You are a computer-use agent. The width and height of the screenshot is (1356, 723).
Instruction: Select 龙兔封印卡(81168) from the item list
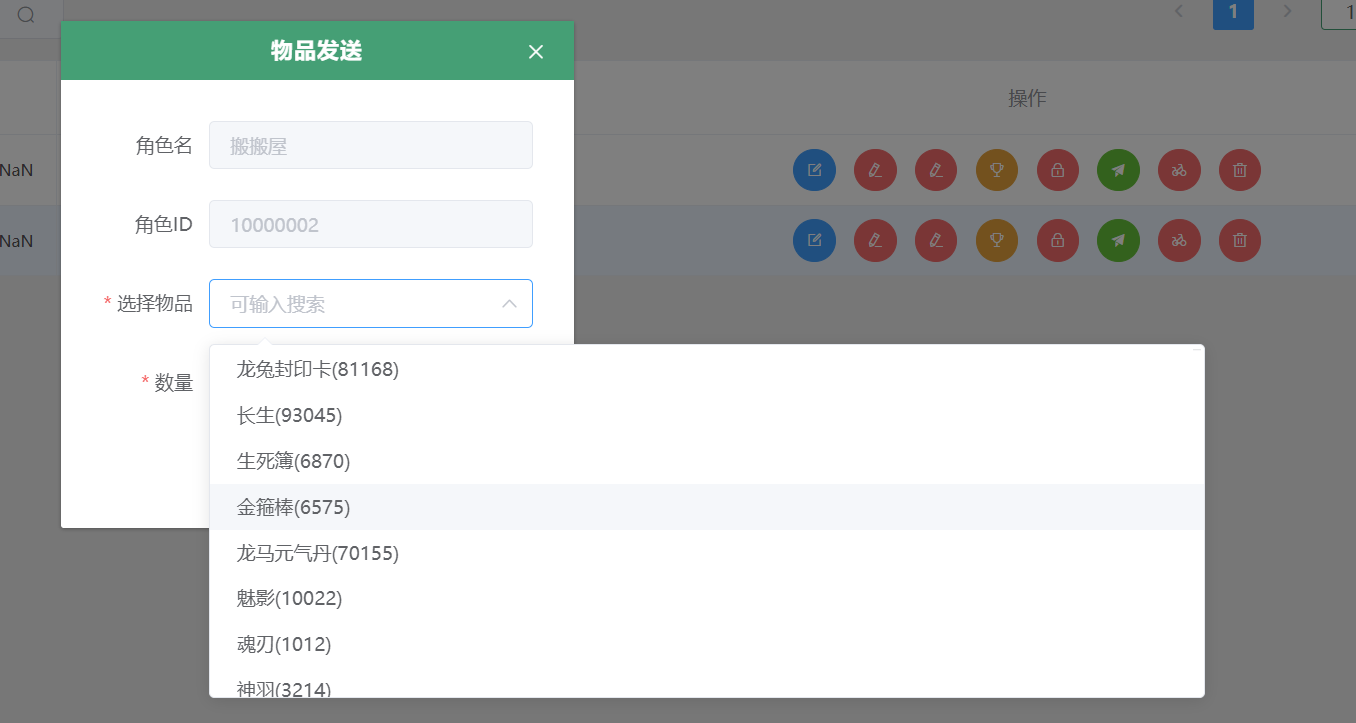318,370
